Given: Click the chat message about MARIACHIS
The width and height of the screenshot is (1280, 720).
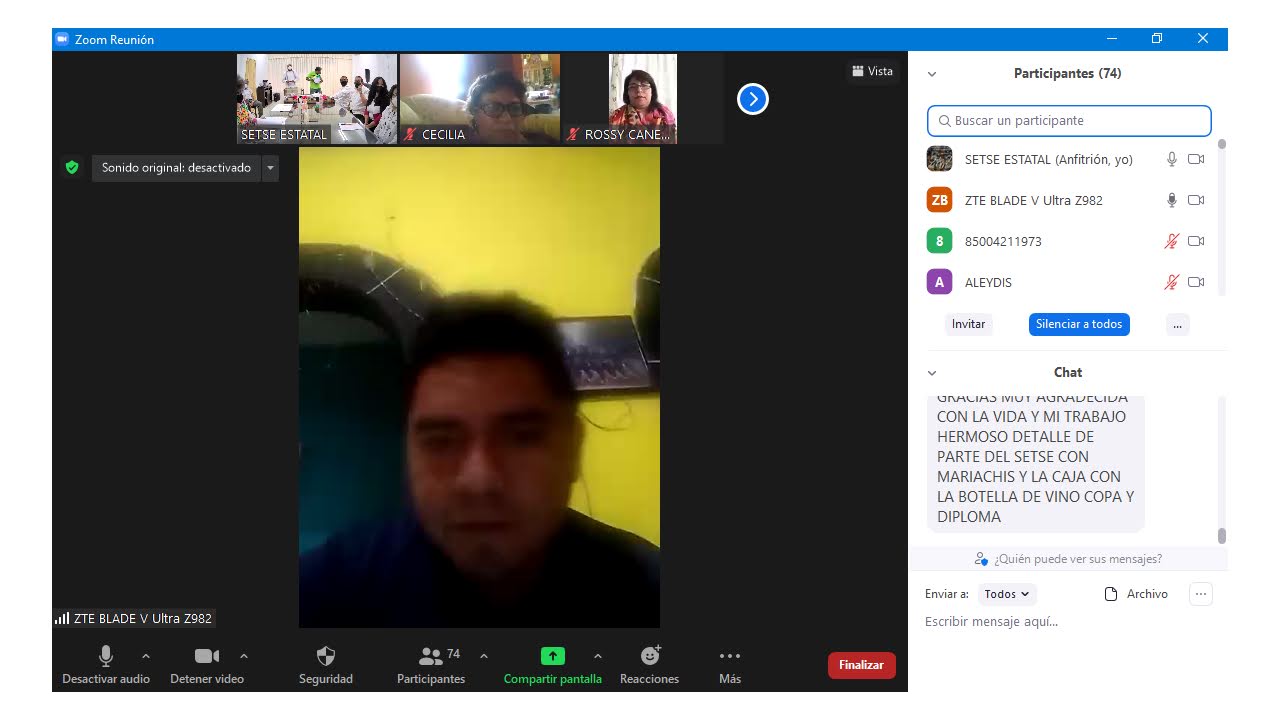Looking at the screenshot, I should (1035, 462).
